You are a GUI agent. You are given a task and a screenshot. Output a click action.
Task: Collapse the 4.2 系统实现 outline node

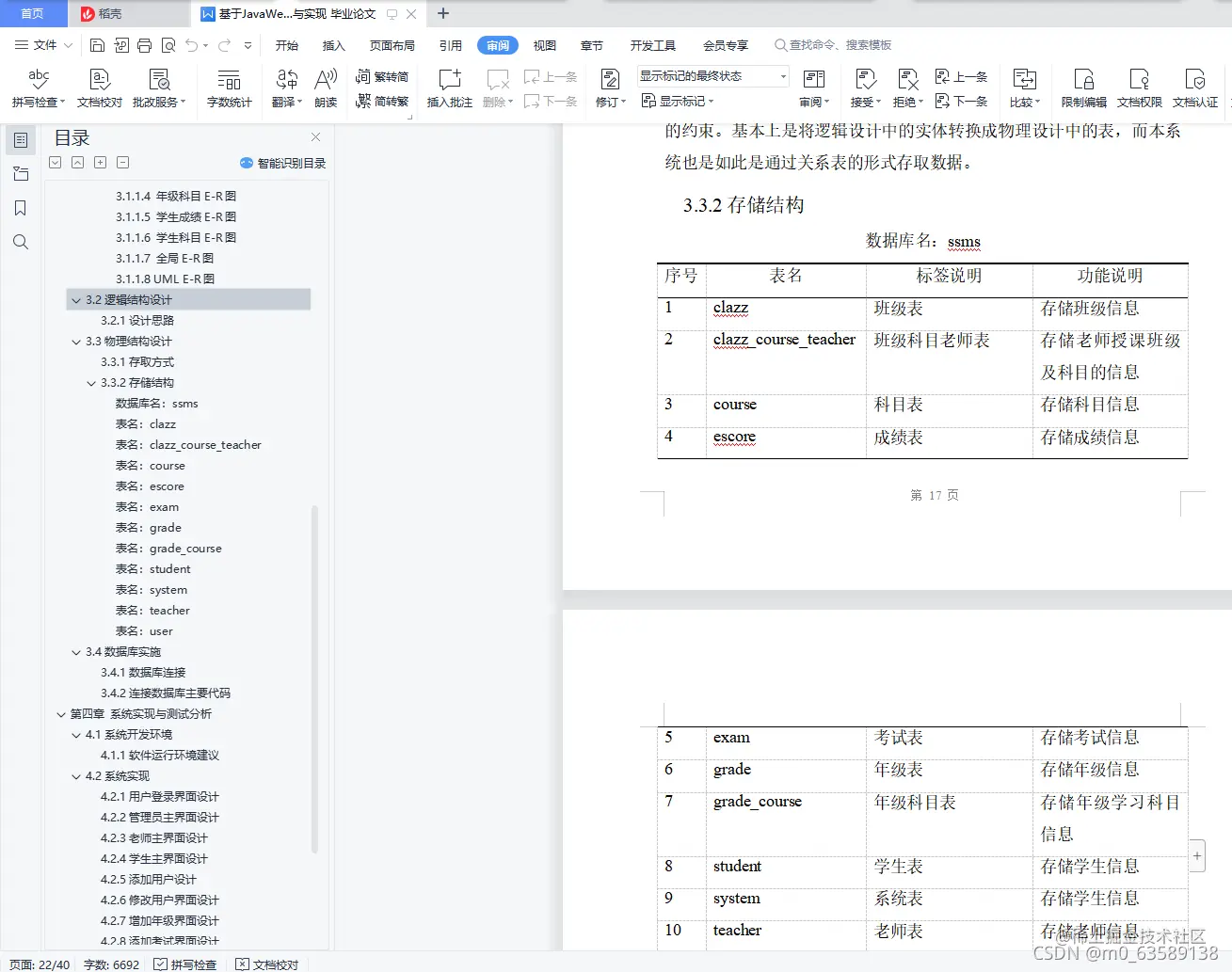click(76, 776)
